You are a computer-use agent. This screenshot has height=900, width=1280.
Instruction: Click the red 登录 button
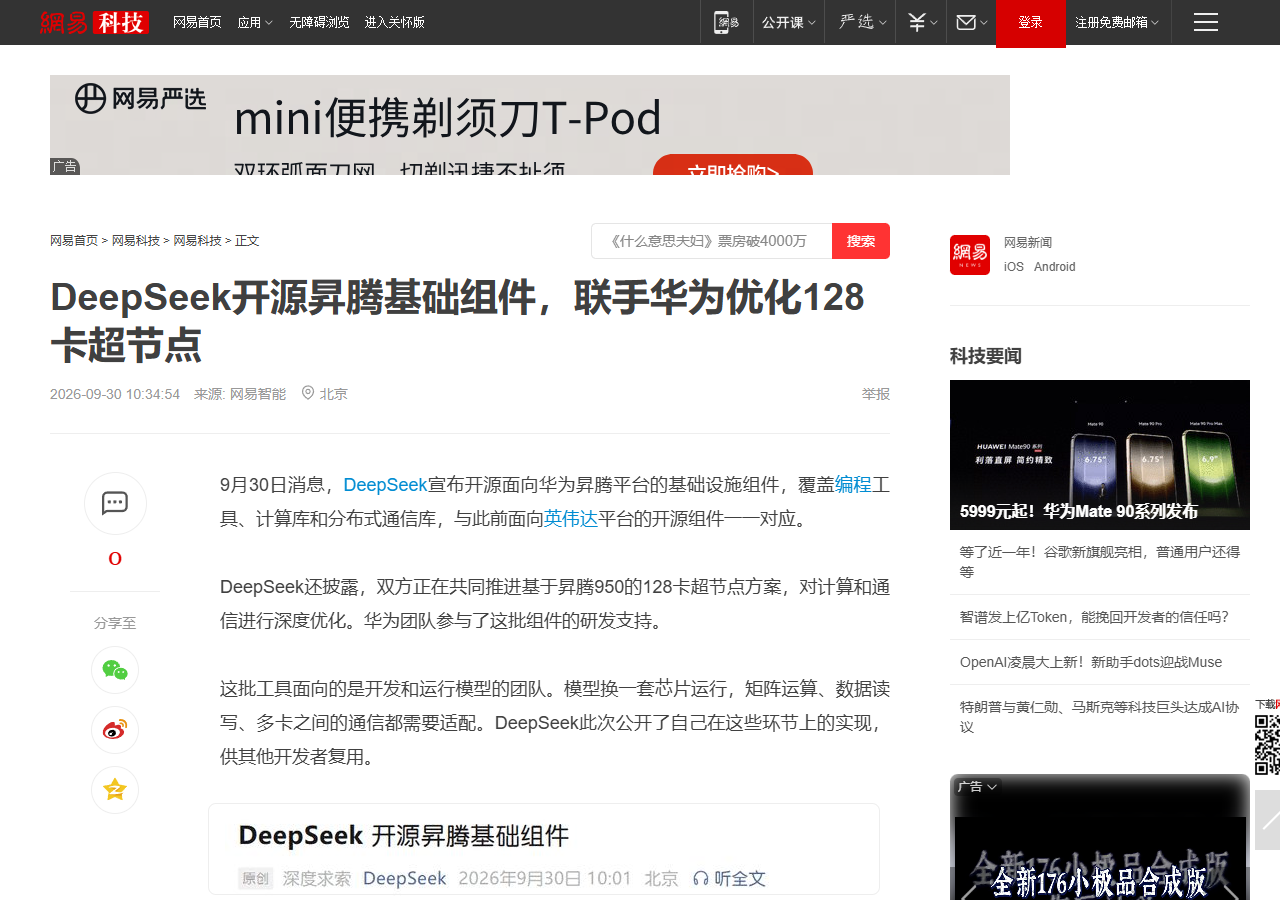click(x=1030, y=22)
